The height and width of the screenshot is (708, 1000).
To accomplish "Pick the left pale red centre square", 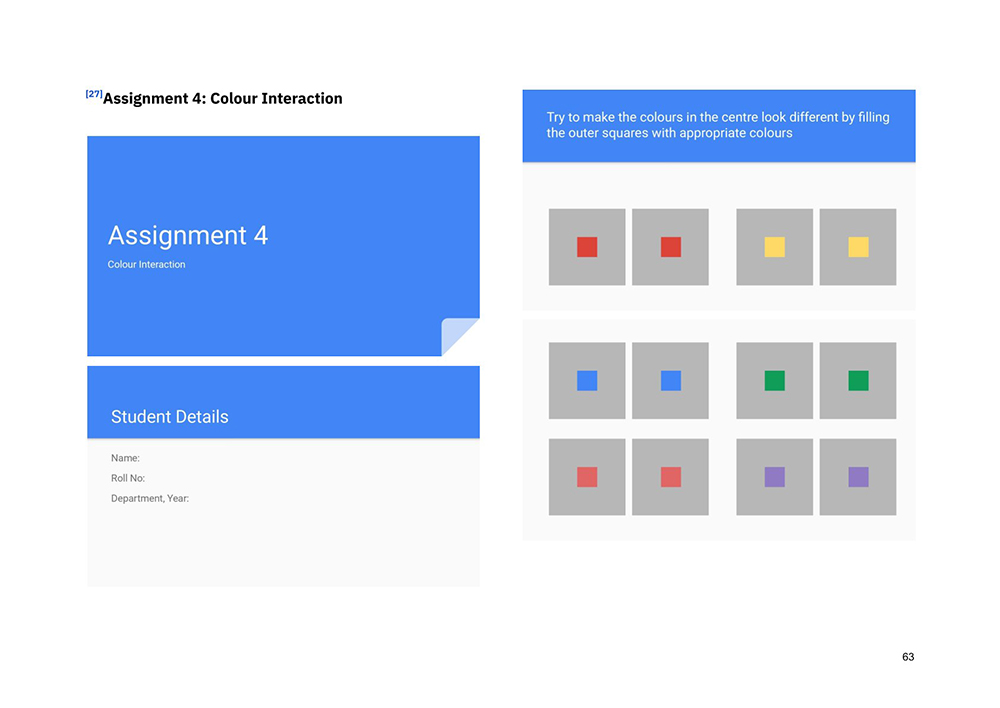I will click(x=587, y=476).
